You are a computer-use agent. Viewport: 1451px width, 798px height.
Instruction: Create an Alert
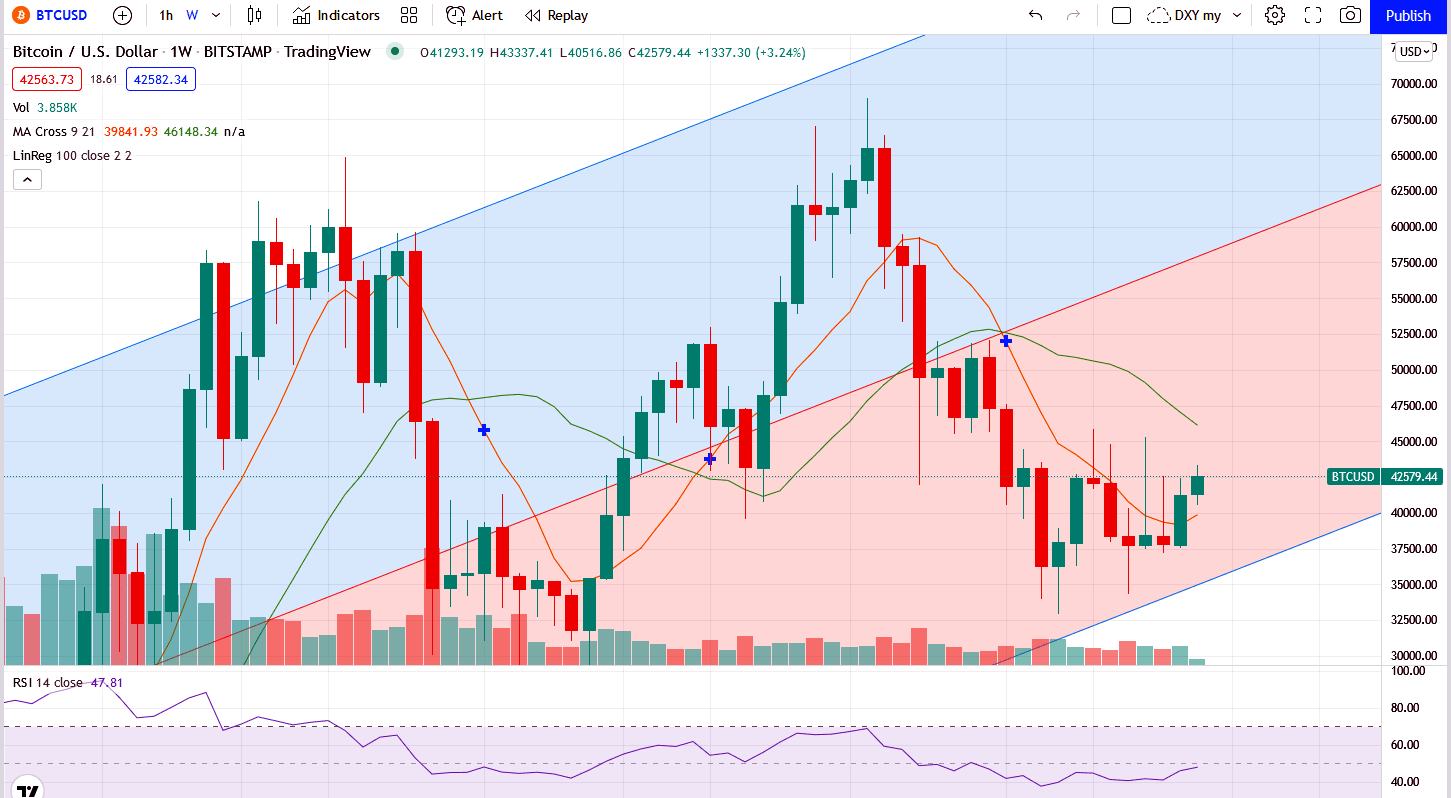click(x=474, y=15)
